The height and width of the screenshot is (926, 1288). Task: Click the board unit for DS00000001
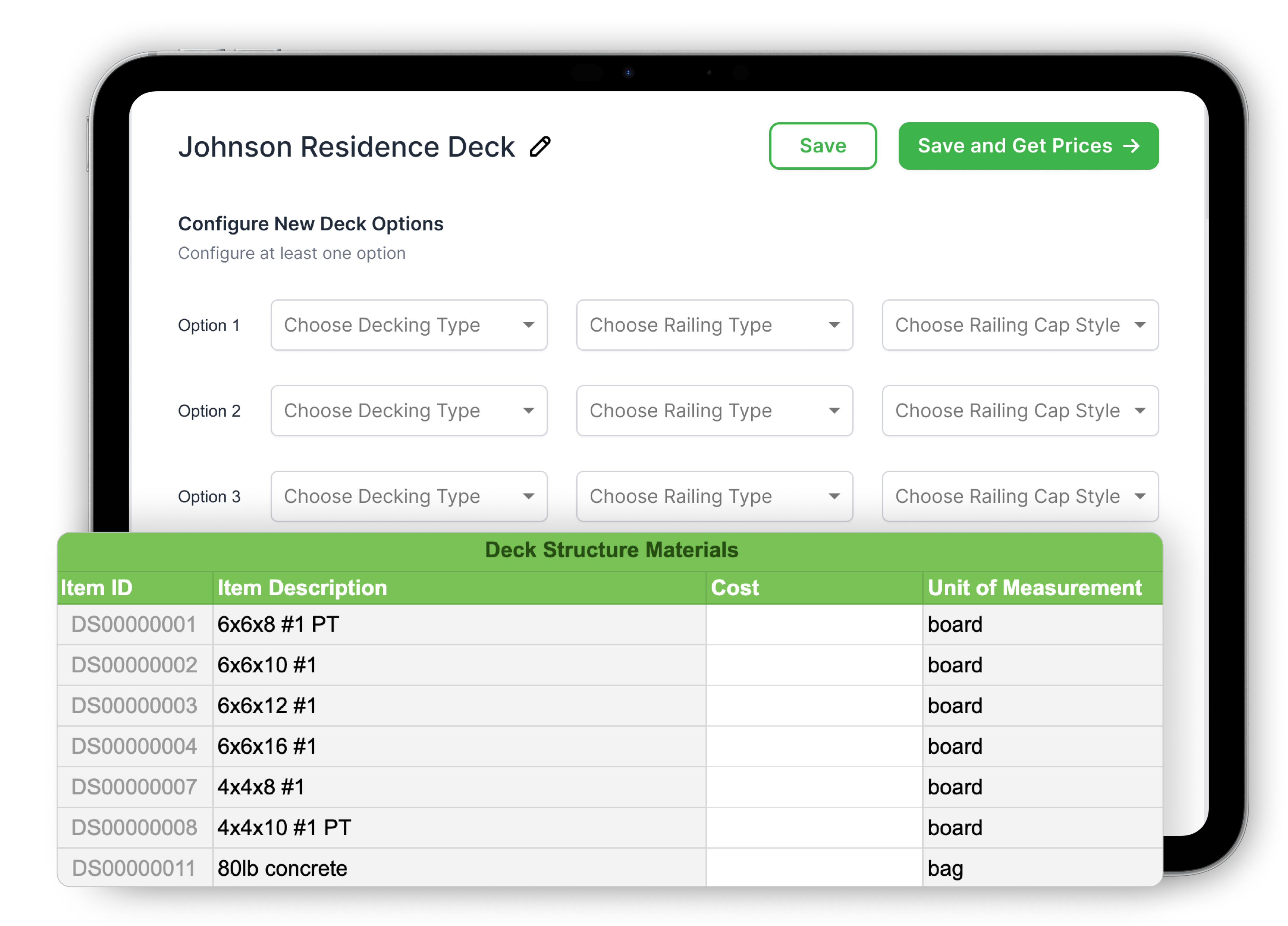[x=1043, y=624]
